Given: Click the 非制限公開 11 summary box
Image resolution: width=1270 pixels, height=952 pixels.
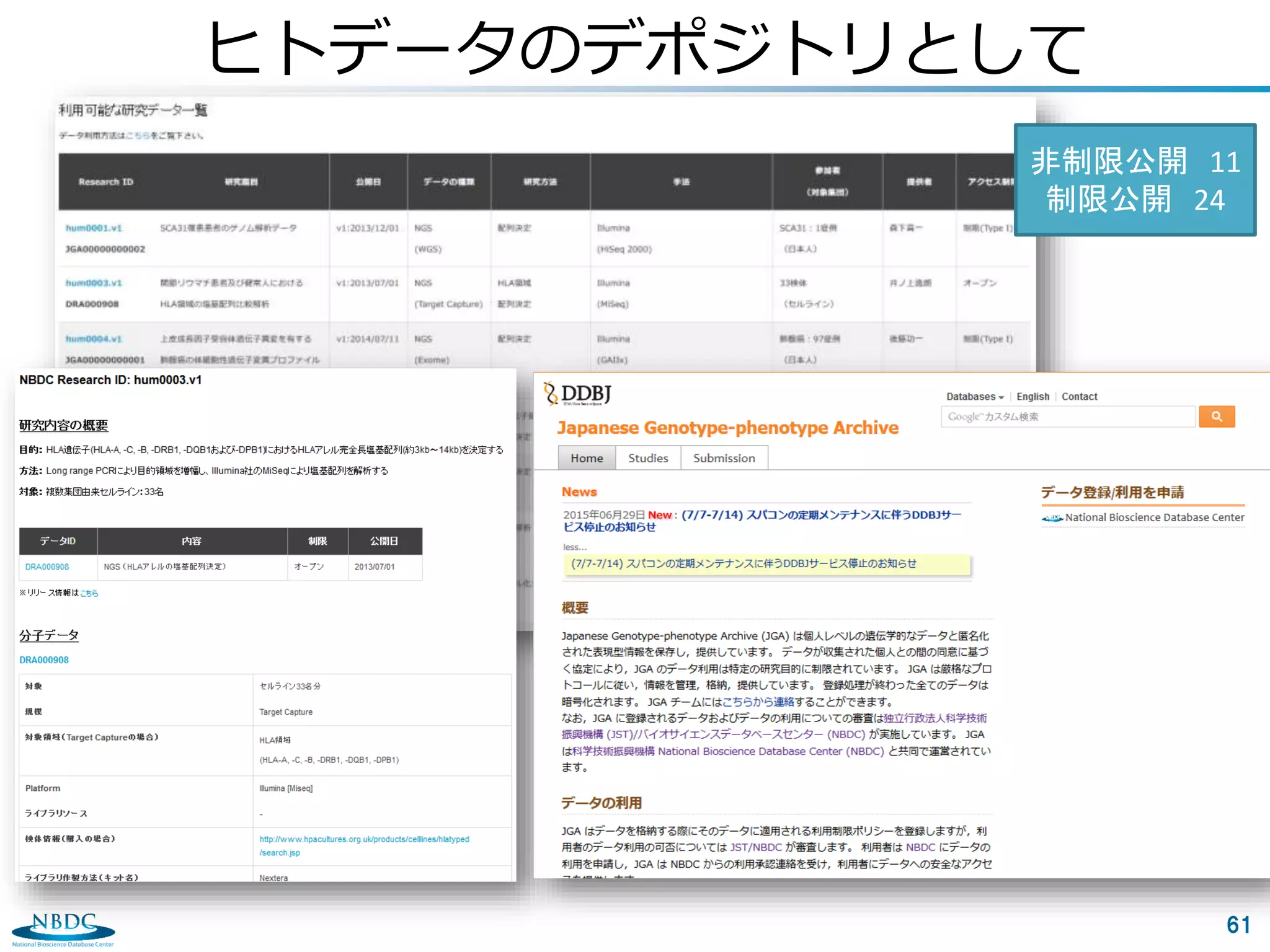Looking at the screenshot, I should coord(1135,180).
